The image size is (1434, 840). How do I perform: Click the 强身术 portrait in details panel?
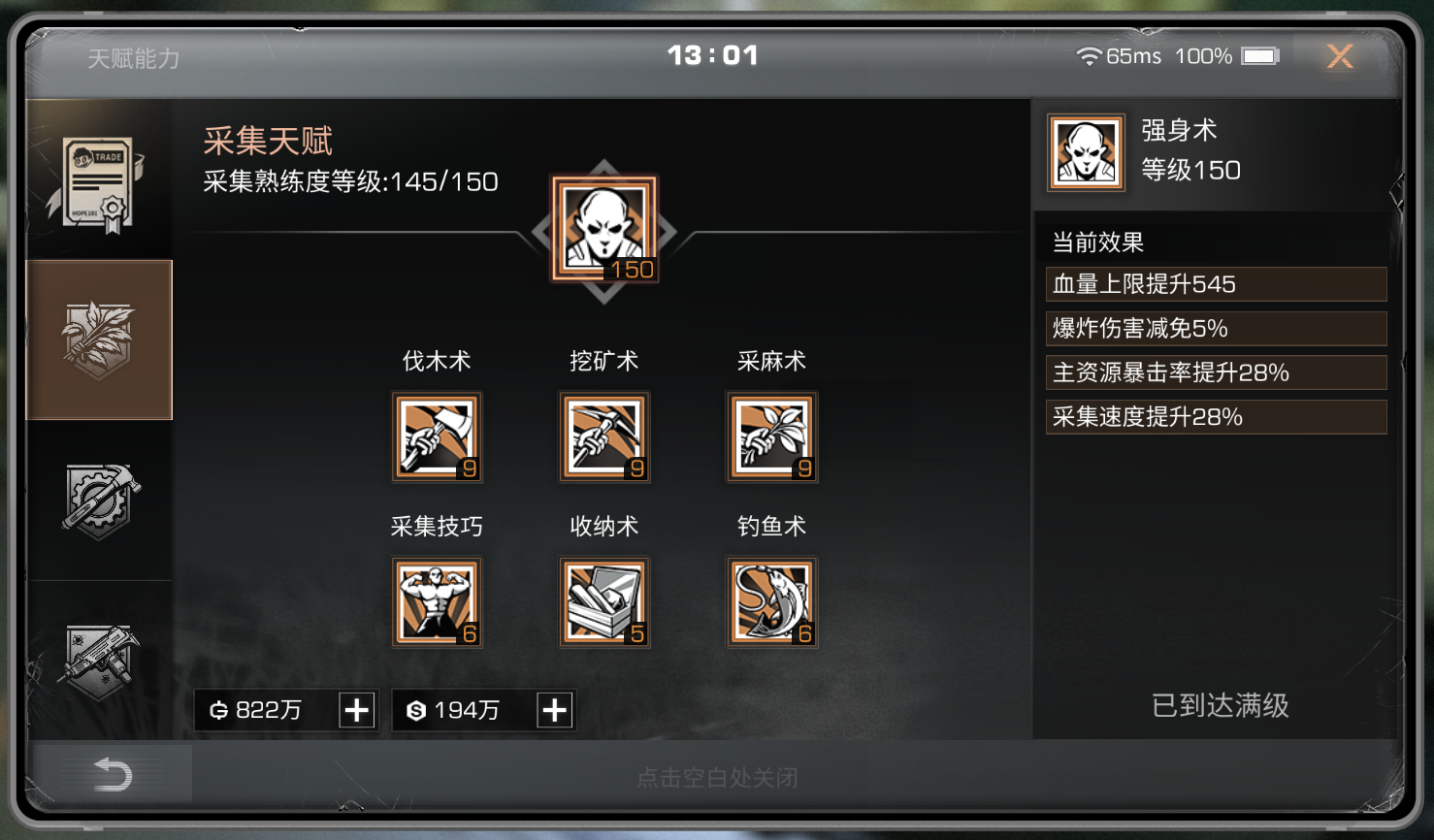tap(1087, 152)
